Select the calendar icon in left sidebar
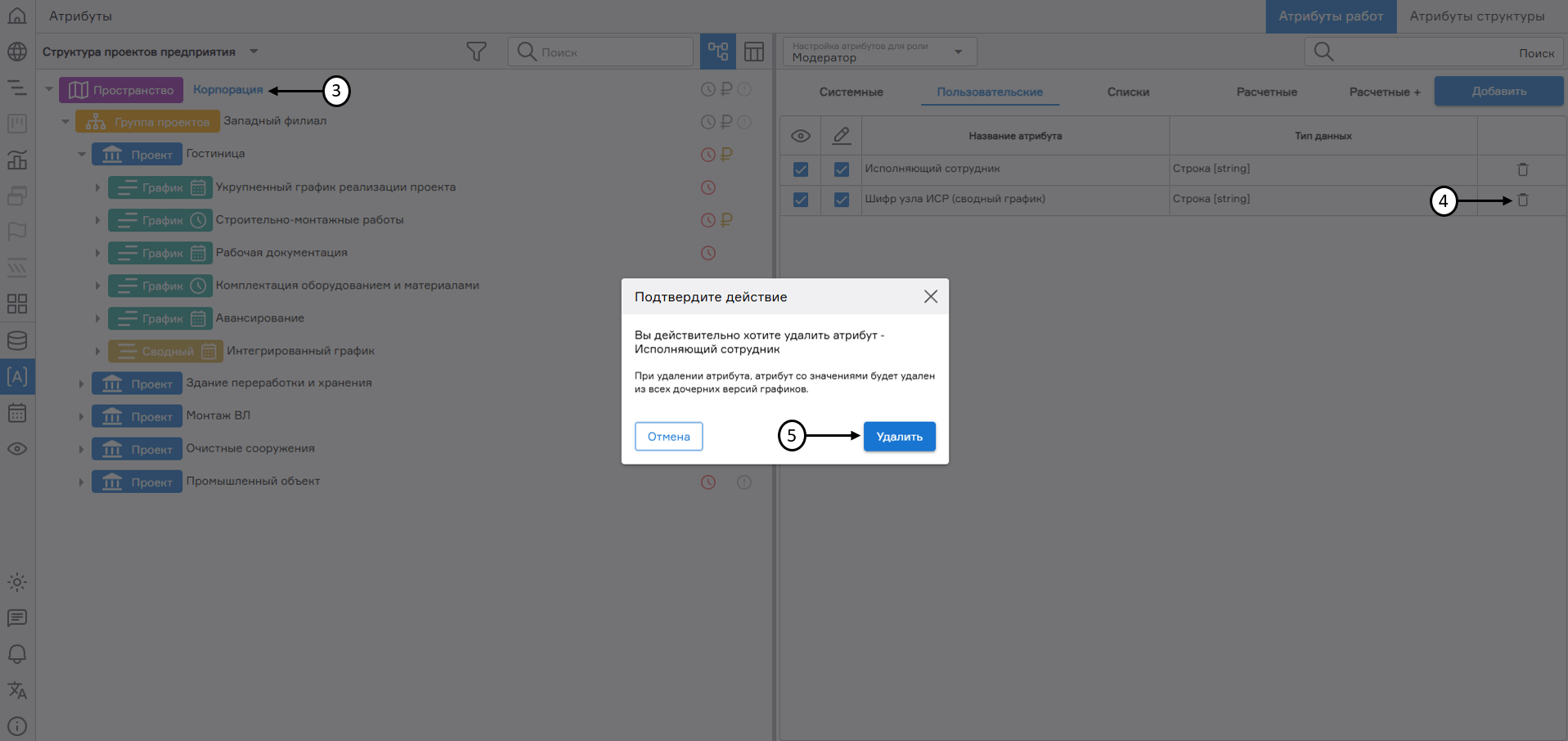The height and width of the screenshot is (741, 1568). coord(17,413)
